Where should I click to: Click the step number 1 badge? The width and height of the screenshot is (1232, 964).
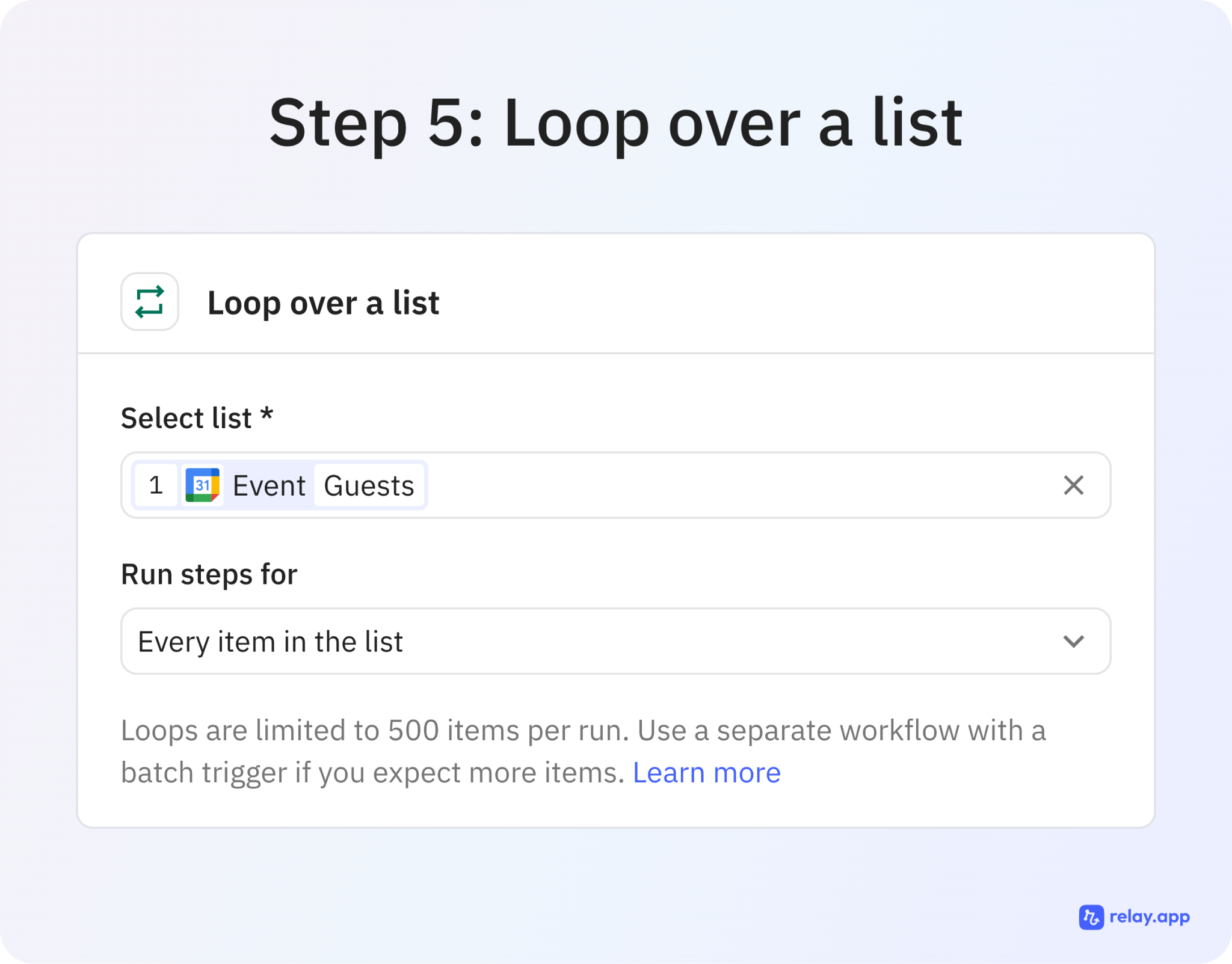[156, 485]
